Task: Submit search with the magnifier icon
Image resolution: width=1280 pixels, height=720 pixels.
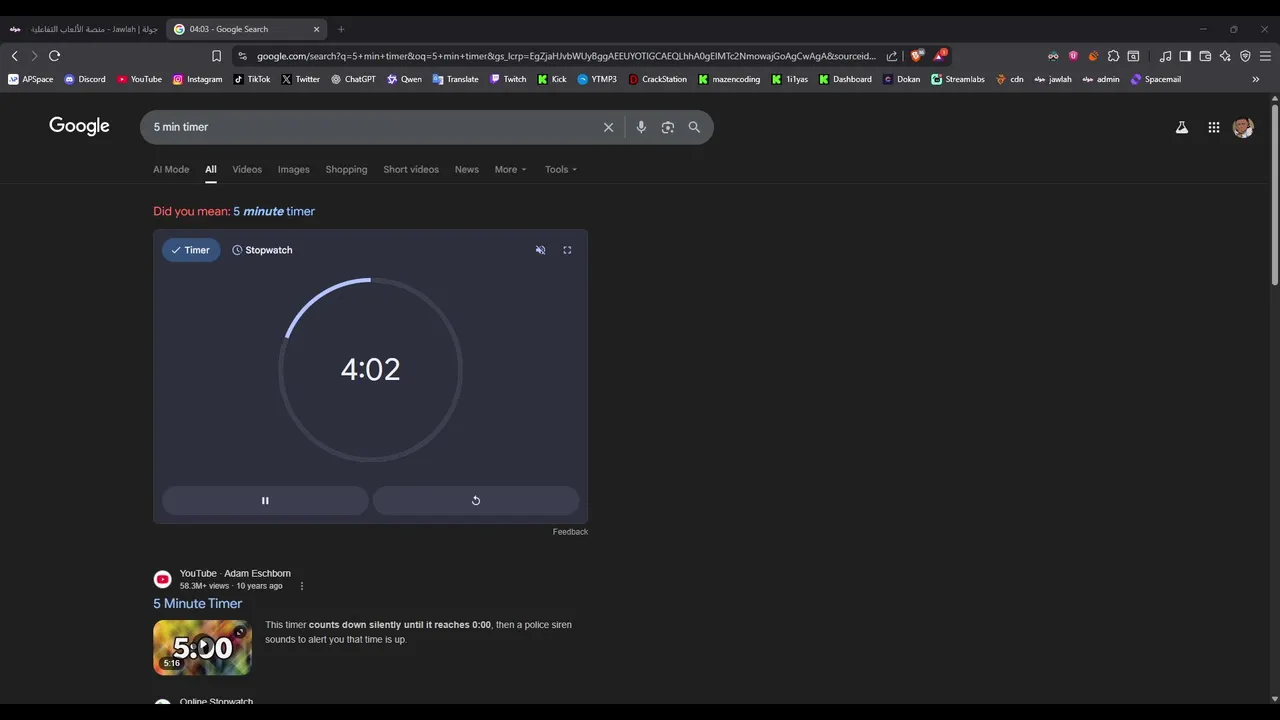Action: (694, 127)
